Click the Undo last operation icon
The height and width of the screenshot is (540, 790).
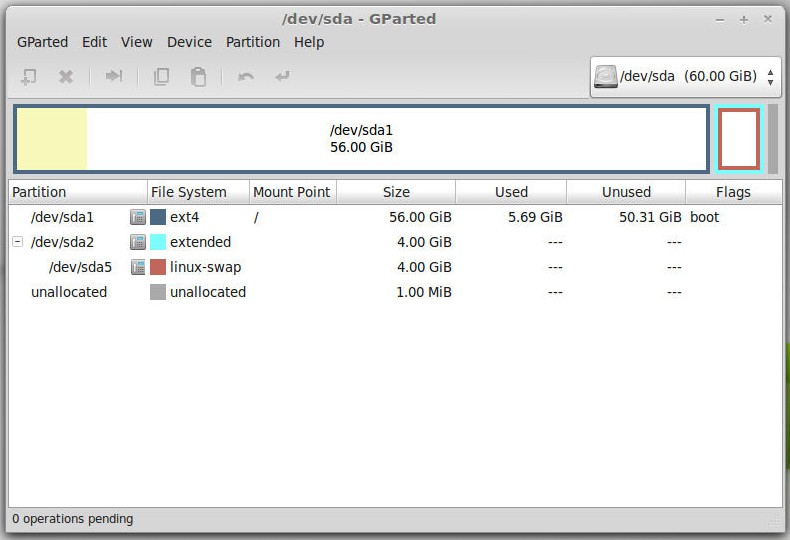246,76
